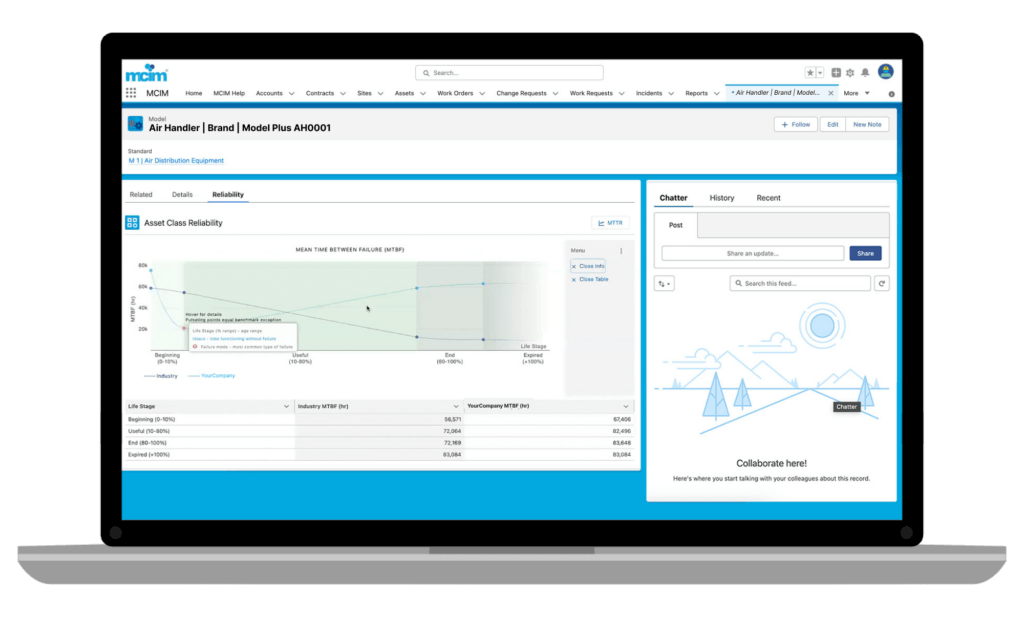Expand the Reports navigation dropdown
The height and width of the screenshot is (639, 1024).
coord(712,93)
